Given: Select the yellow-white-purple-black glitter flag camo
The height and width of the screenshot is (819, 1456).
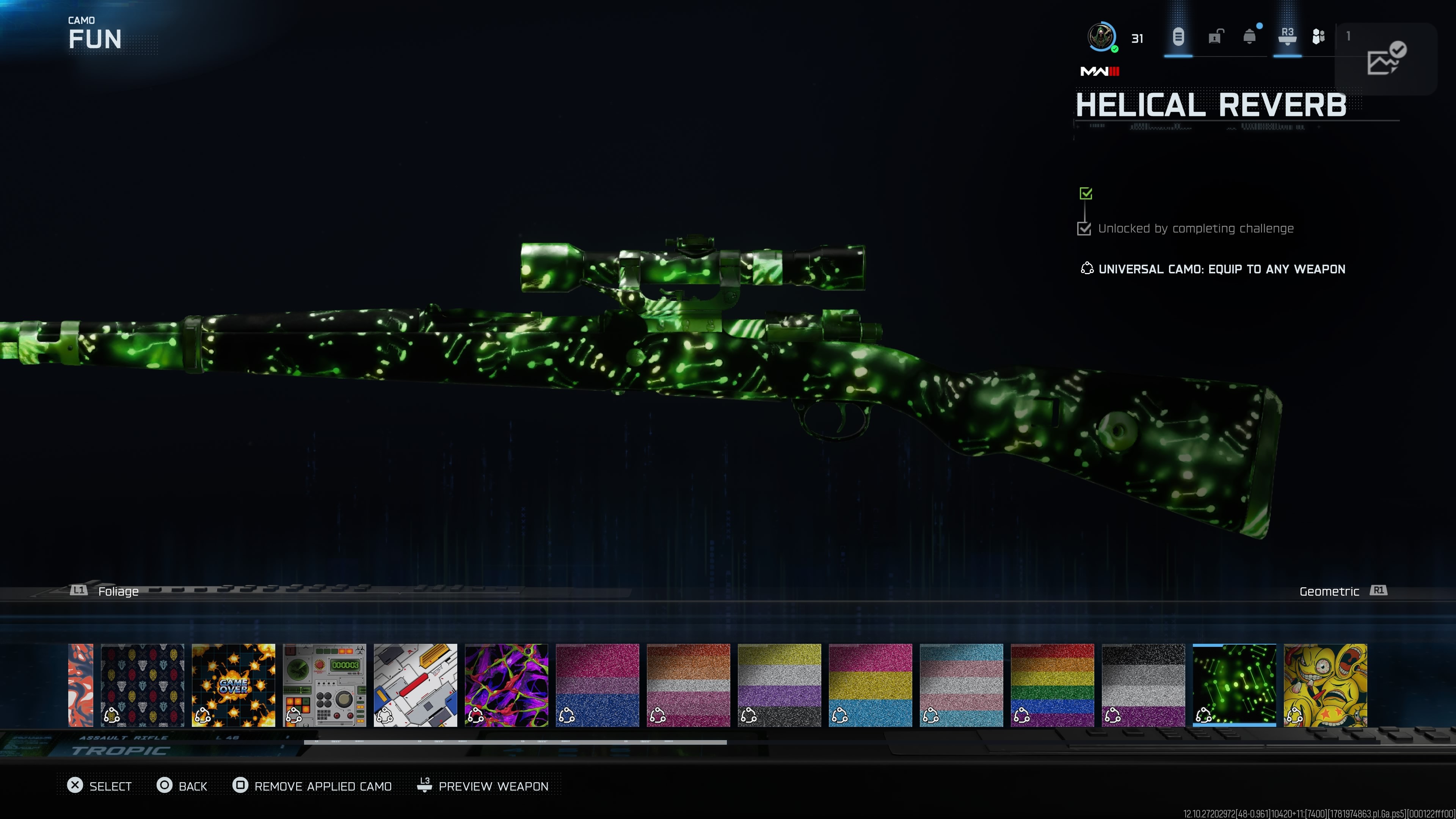Looking at the screenshot, I should point(780,685).
